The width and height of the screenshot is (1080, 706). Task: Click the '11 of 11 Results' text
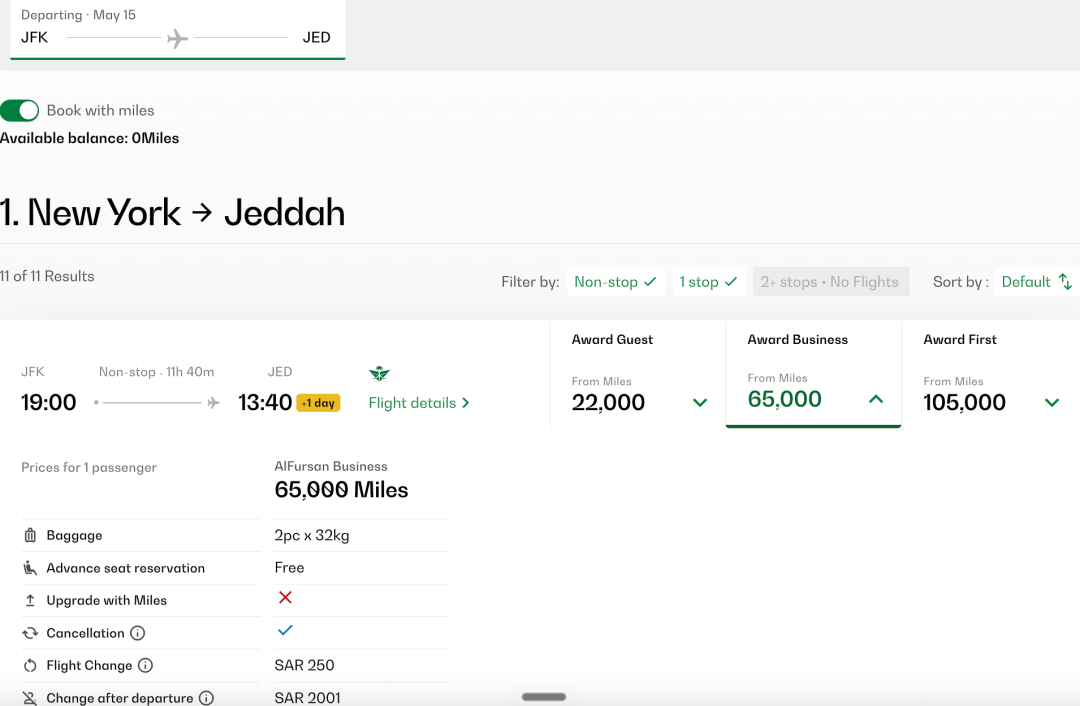(48, 276)
